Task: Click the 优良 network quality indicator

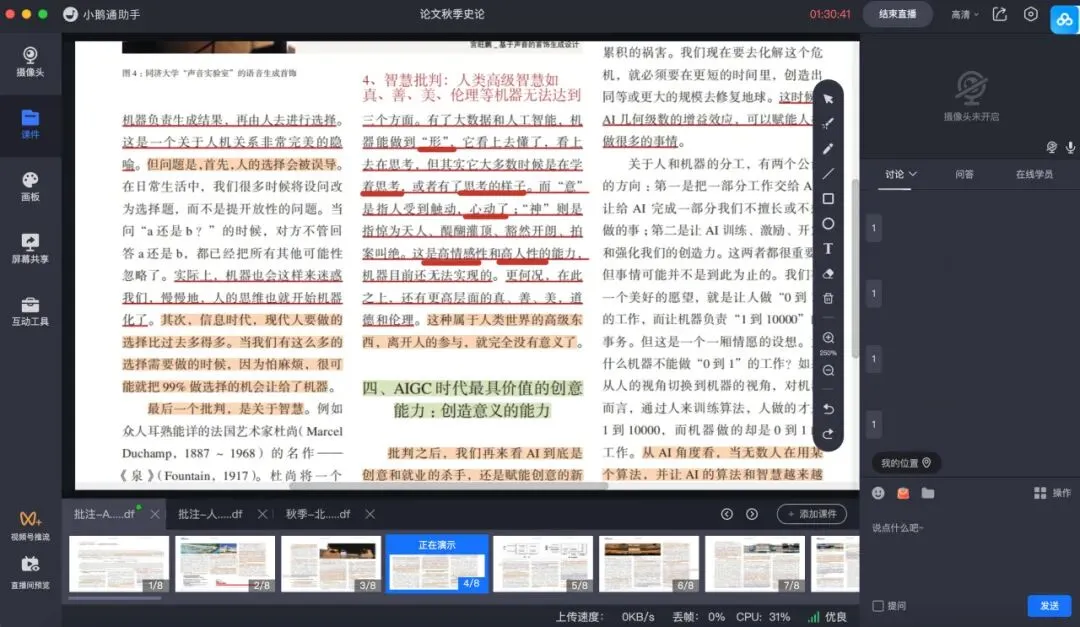Action: click(x=827, y=617)
